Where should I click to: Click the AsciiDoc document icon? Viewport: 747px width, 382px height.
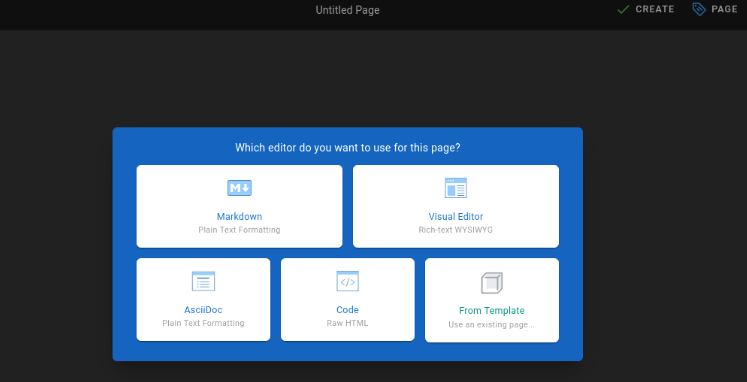203,281
